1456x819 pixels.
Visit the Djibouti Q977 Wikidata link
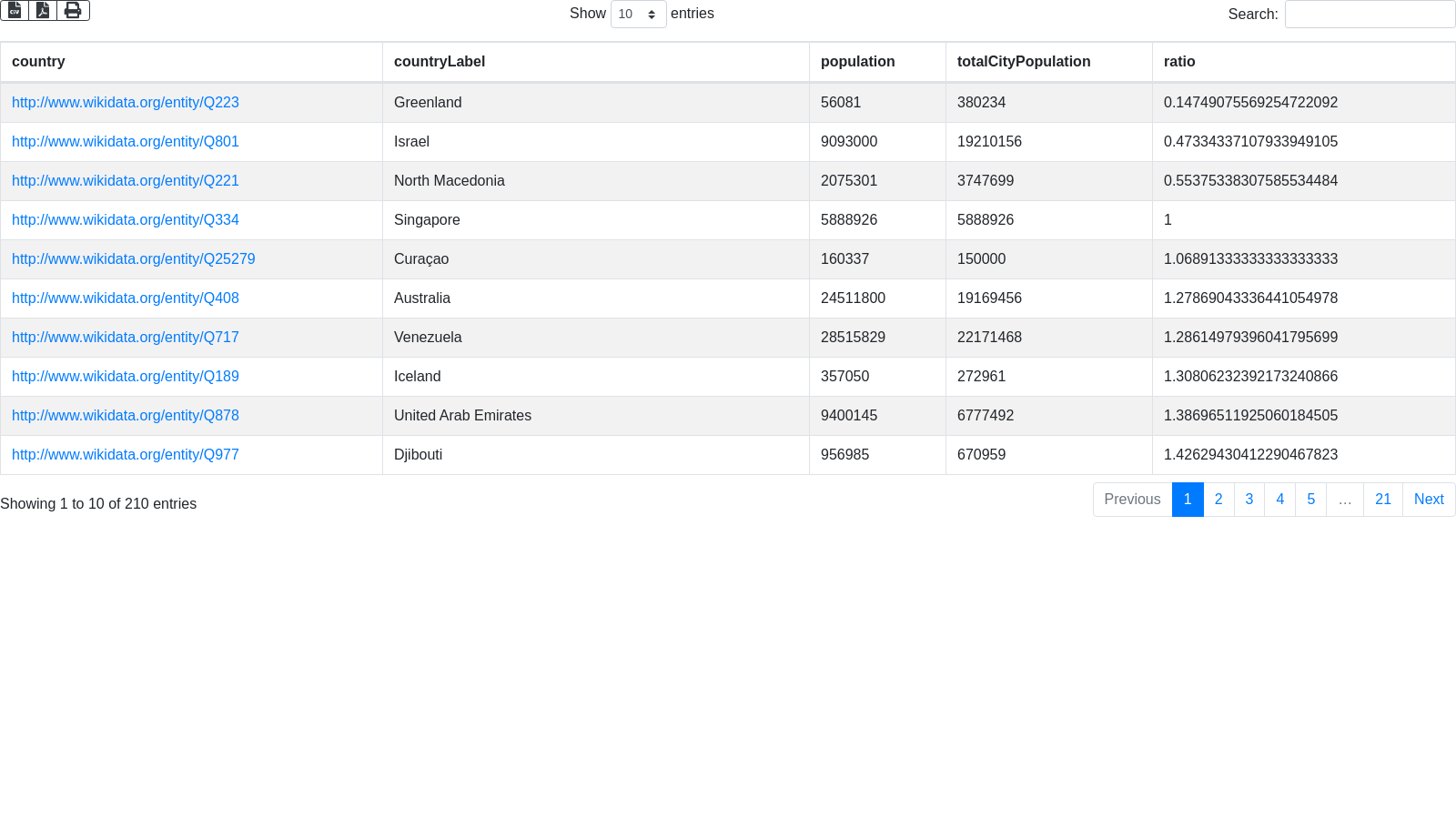[x=126, y=455]
